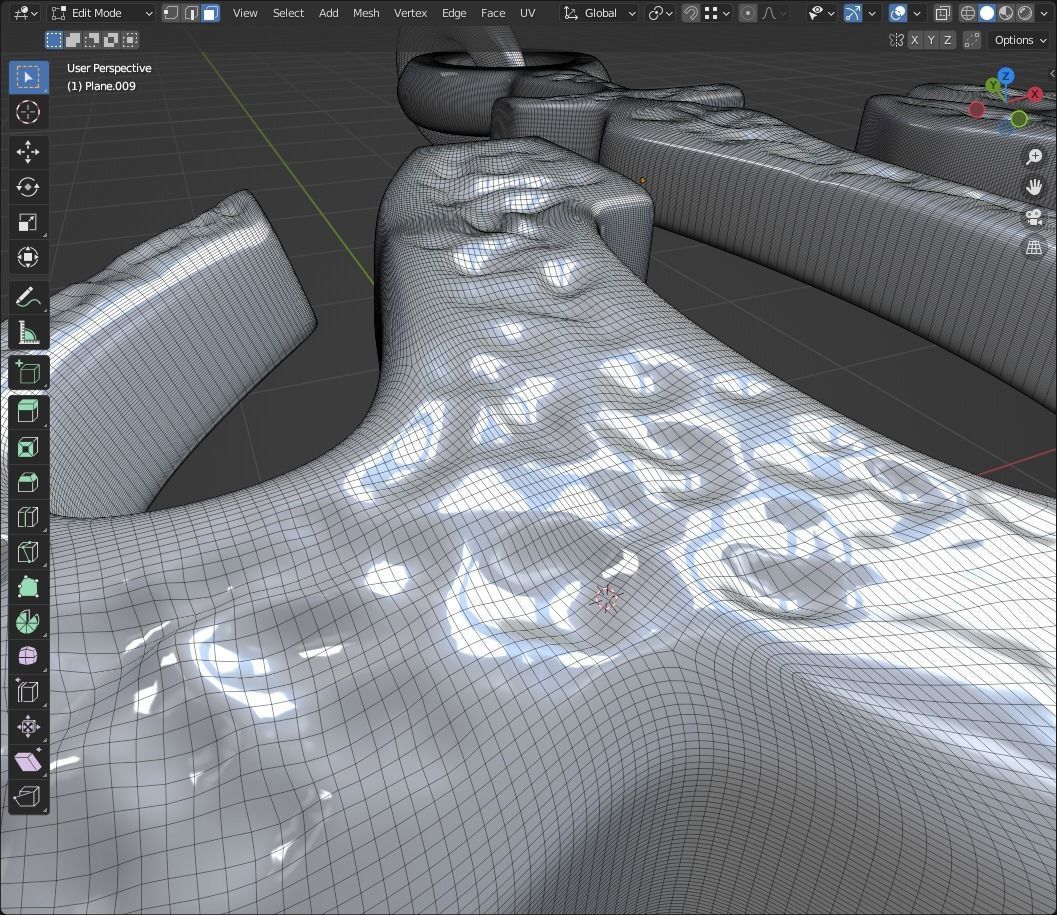1057x915 pixels.
Task: Open the View menu
Action: [245, 13]
